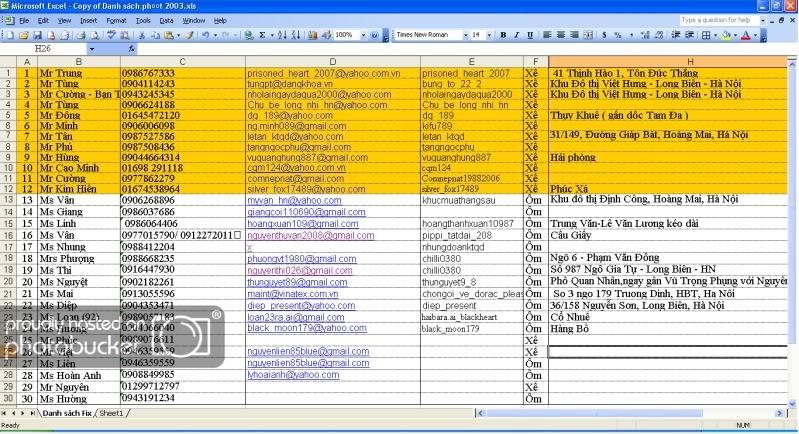
Task: Select the Danh sách Fix sheet tab
Action: tap(66, 413)
